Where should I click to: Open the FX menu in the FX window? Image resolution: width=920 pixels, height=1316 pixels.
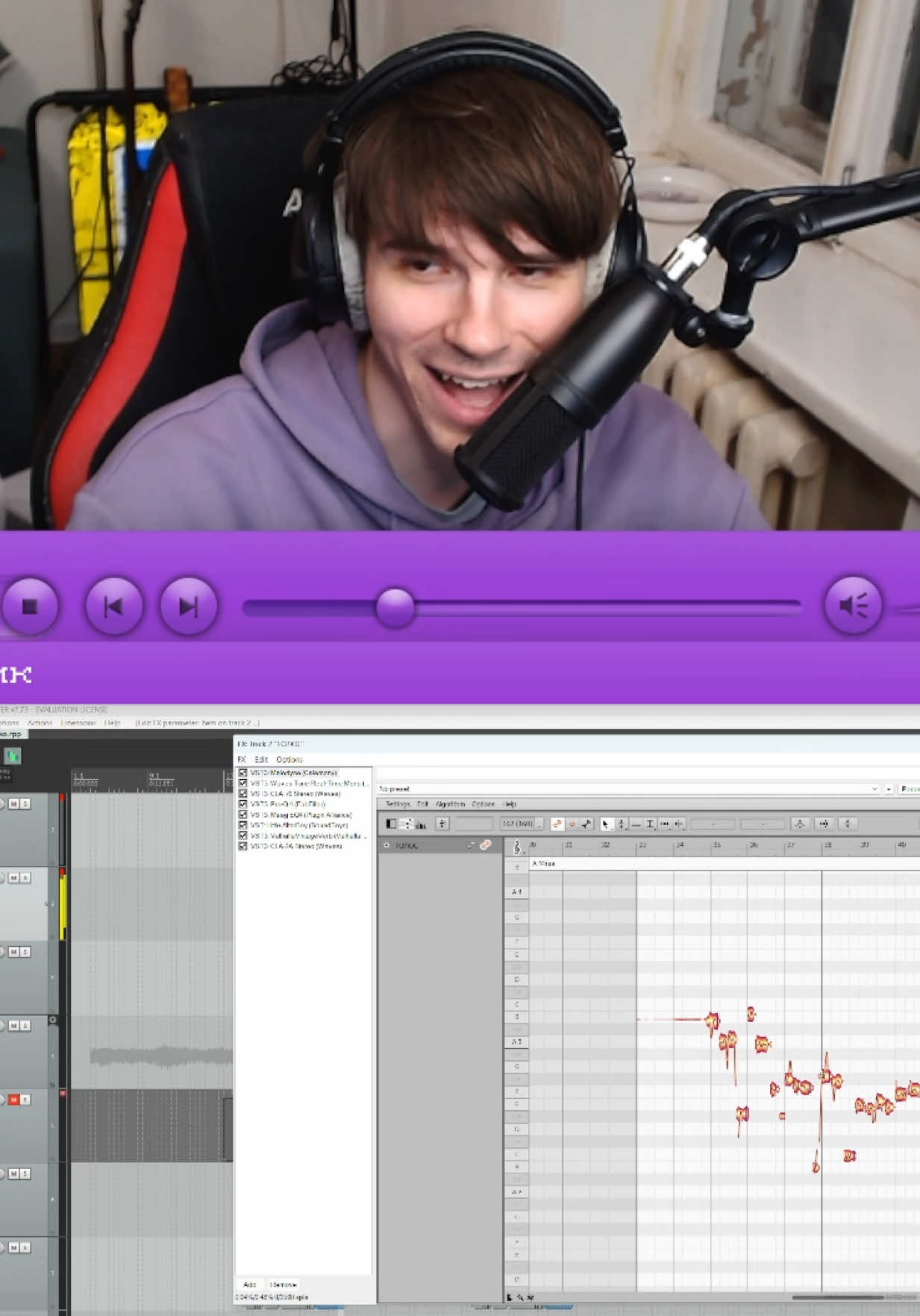[x=242, y=759]
